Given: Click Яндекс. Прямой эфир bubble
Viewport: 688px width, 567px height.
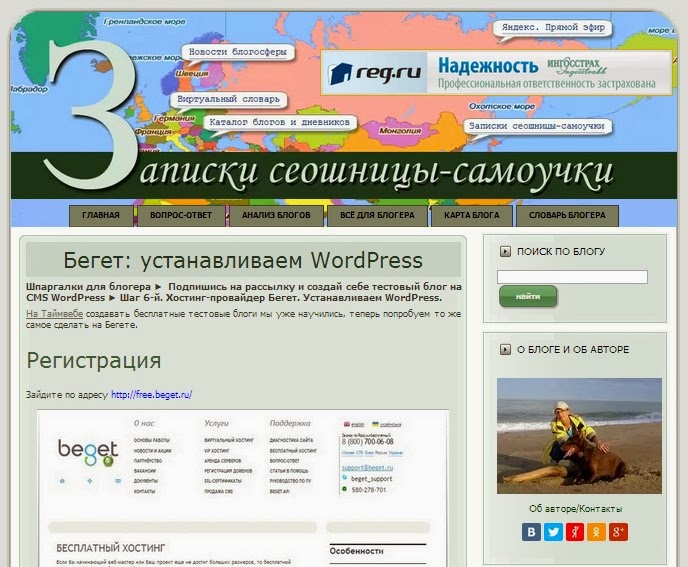Looking at the screenshot, I should coord(553,28).
